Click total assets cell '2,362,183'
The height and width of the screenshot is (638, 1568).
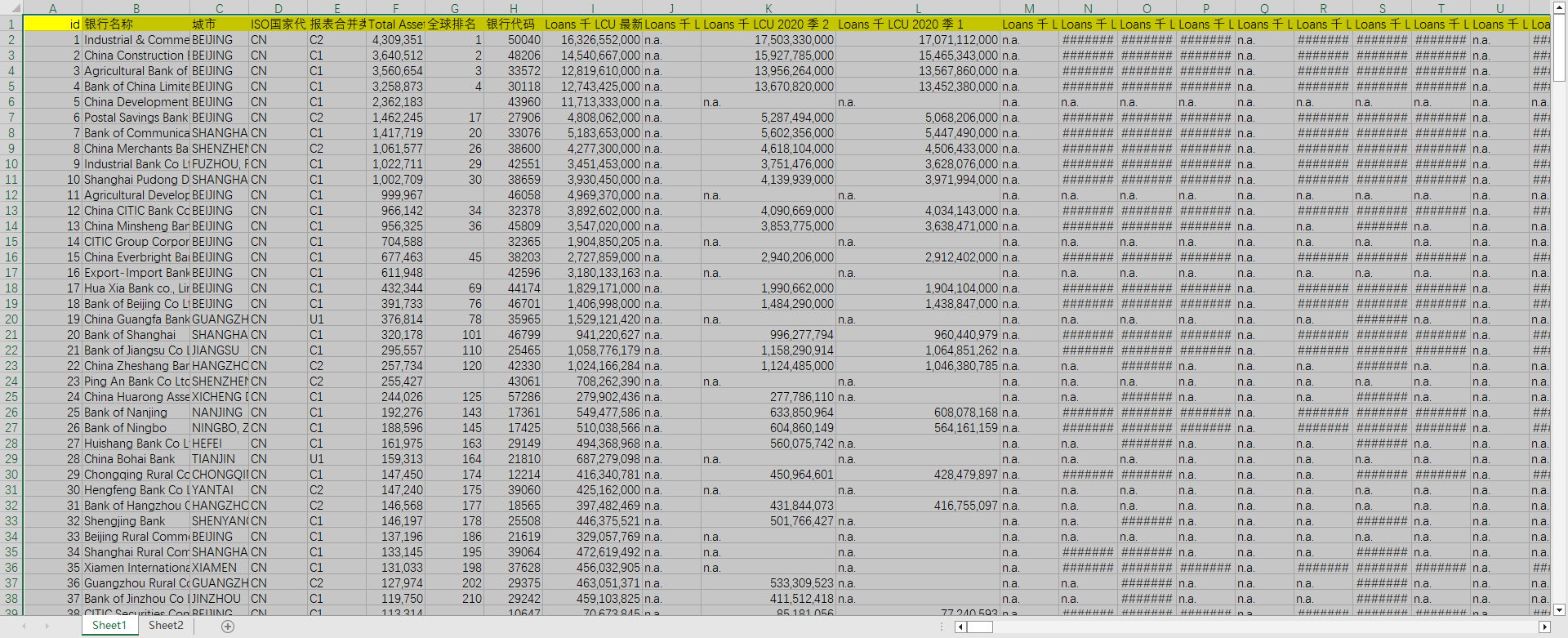(x=396, y=101)
